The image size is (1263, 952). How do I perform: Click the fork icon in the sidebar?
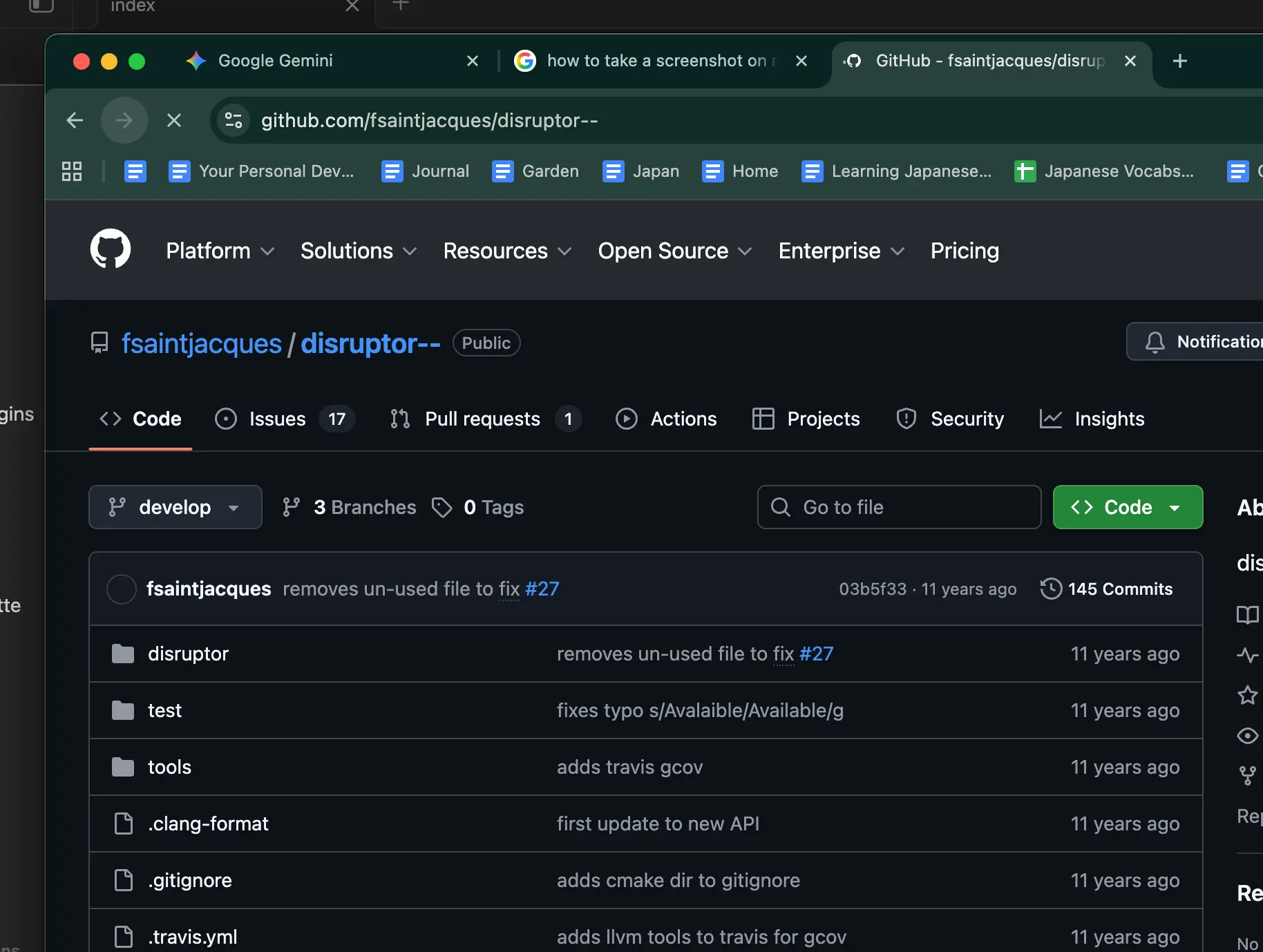(x=1247, y=776)
